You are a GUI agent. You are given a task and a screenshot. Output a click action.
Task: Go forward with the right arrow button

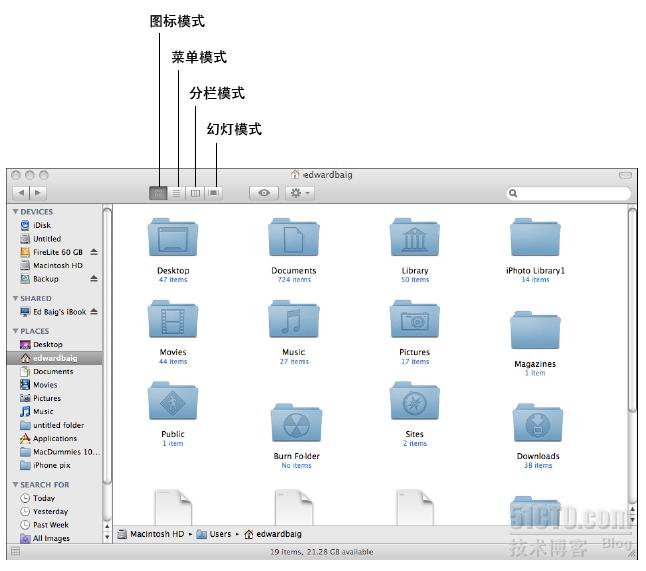pyautogui.click(x=38, y=193)
